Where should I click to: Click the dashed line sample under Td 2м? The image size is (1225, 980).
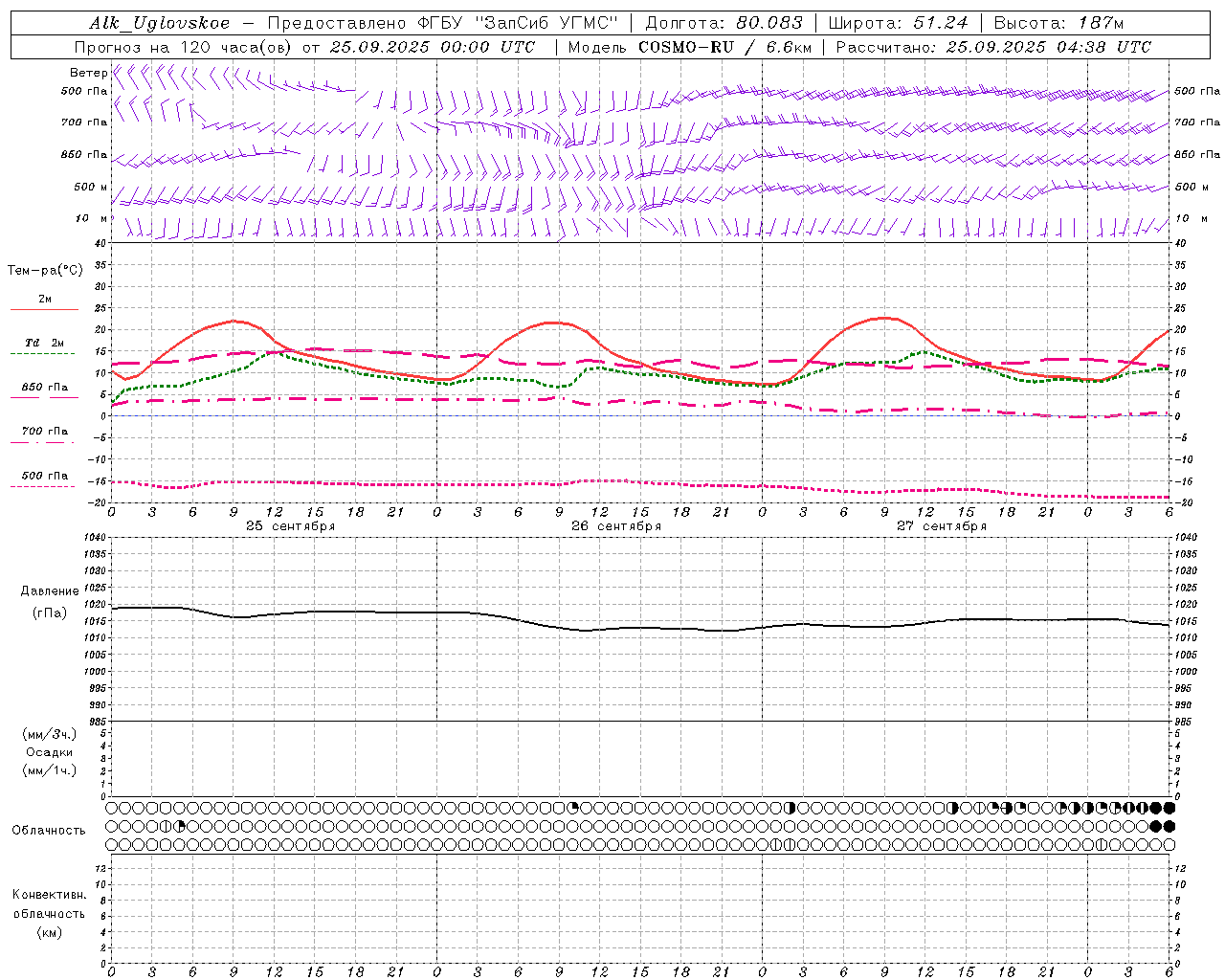[x=42, y=353]
